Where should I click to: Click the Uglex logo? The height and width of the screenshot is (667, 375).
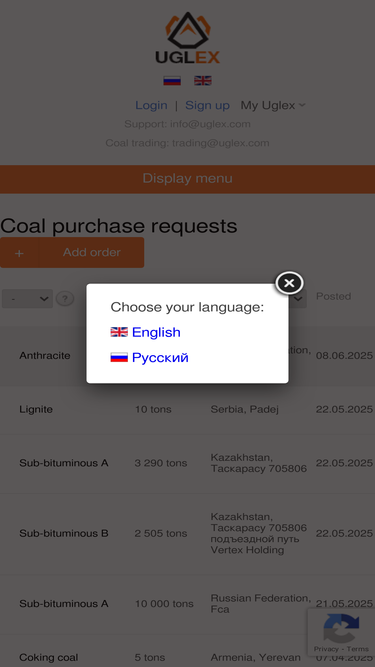tap(188, 38)
